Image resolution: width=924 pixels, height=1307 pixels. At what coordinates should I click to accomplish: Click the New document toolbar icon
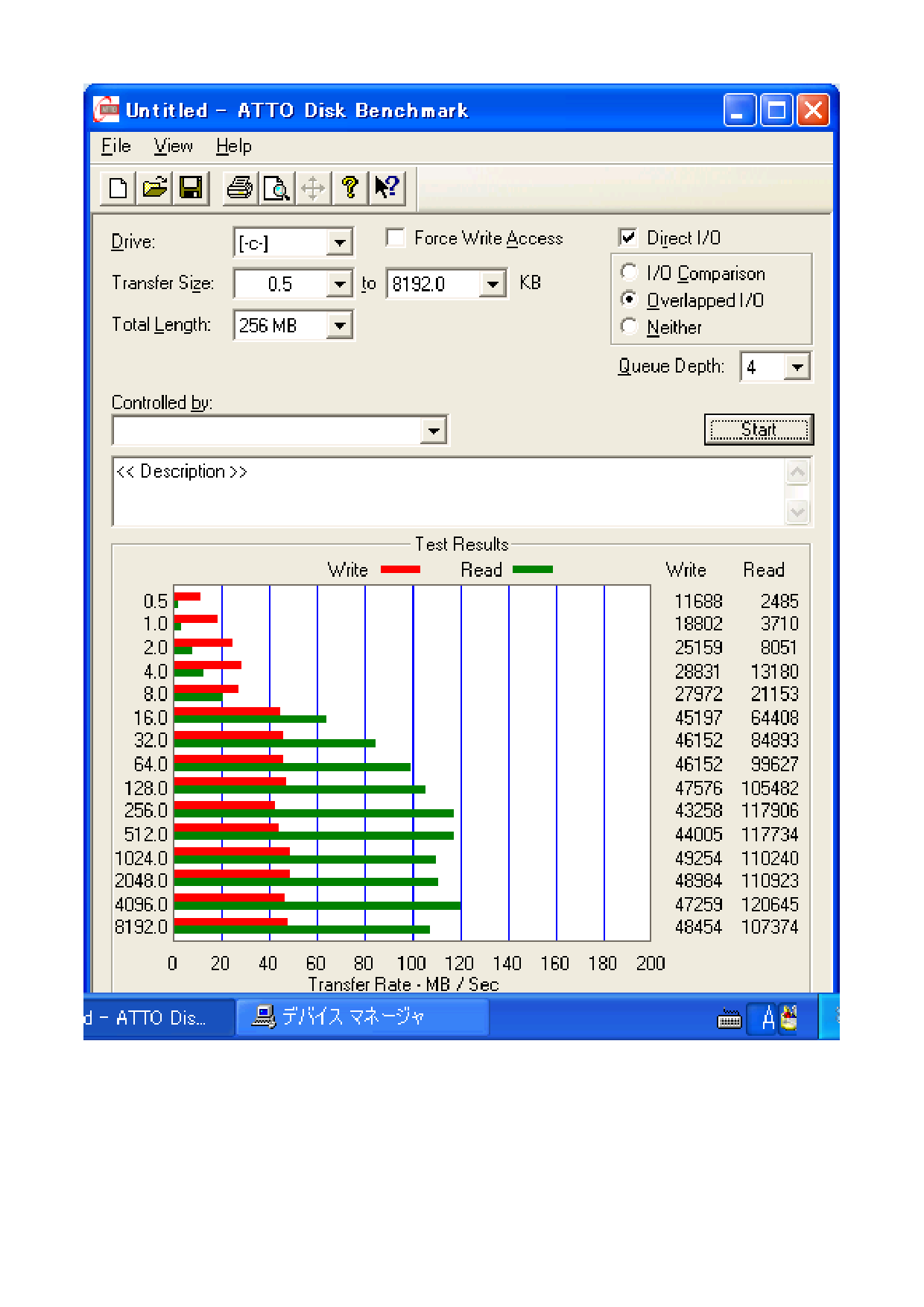point(118,187)
